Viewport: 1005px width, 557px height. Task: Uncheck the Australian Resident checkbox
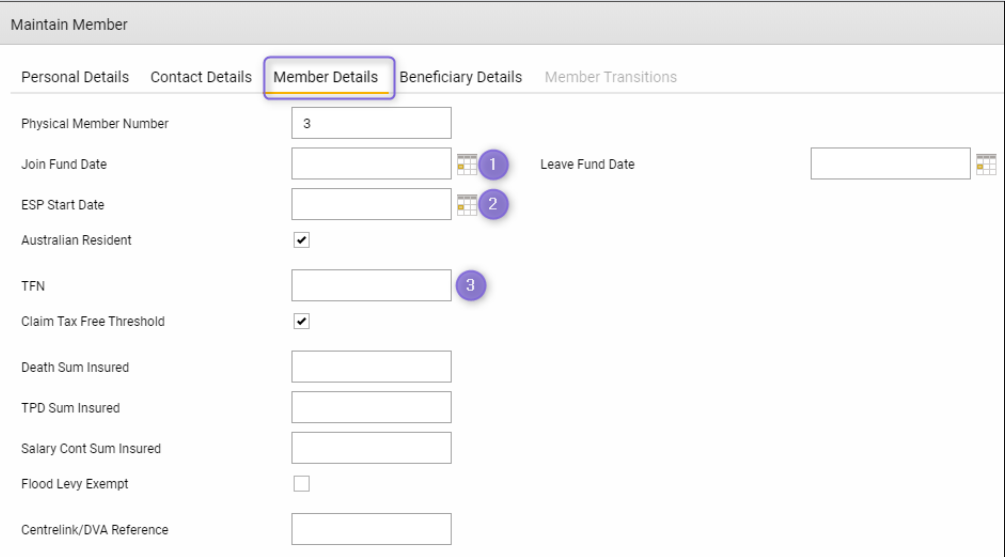(x=301, y=240)
